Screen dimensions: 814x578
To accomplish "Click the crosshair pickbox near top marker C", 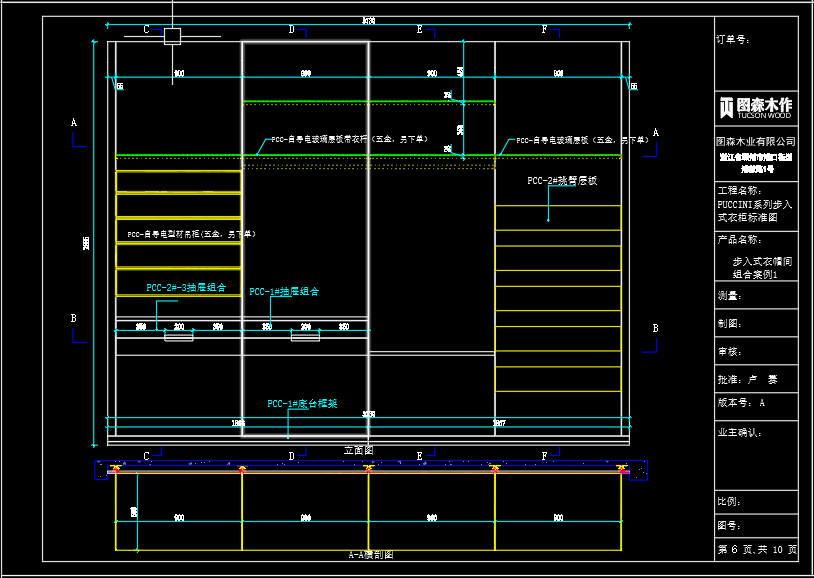I will [x=172, y=37].
